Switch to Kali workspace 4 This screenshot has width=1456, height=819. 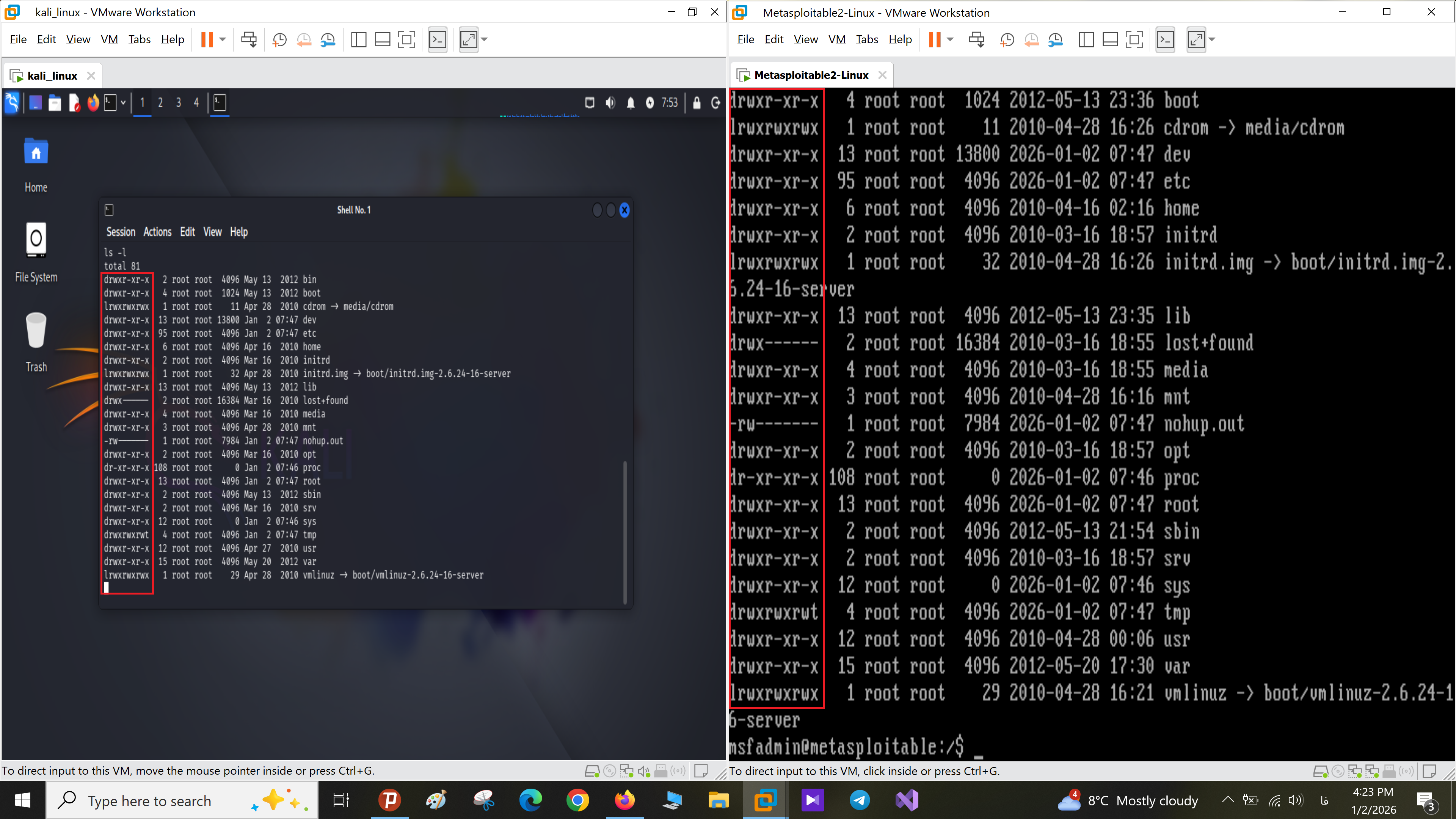click(x=196, y=103)
